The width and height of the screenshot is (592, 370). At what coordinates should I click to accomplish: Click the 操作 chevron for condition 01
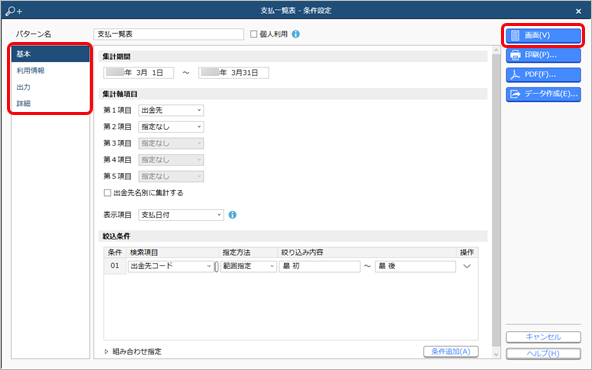click(x=467, y=266)
